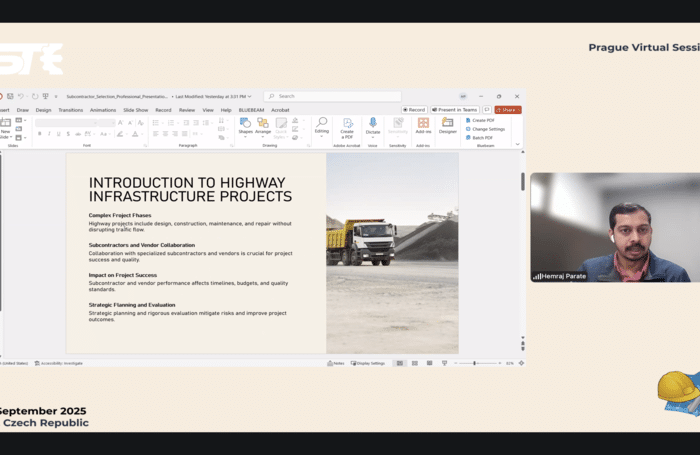Adjust the zoom slider in status bar
This screenshot has width=700, height=455.
[x=474, y=363]
